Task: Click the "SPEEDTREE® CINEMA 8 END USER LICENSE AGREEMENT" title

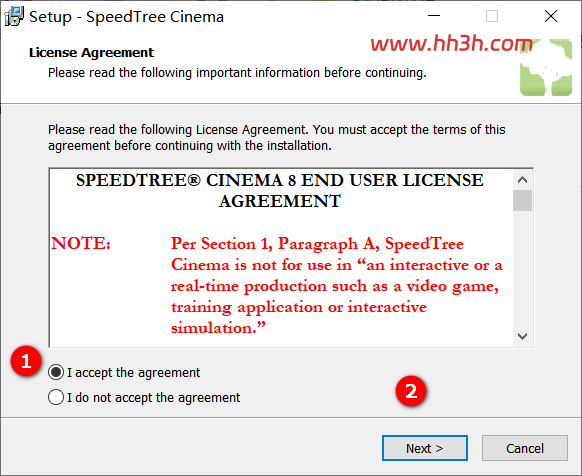Action: click(x=280, y=191)
